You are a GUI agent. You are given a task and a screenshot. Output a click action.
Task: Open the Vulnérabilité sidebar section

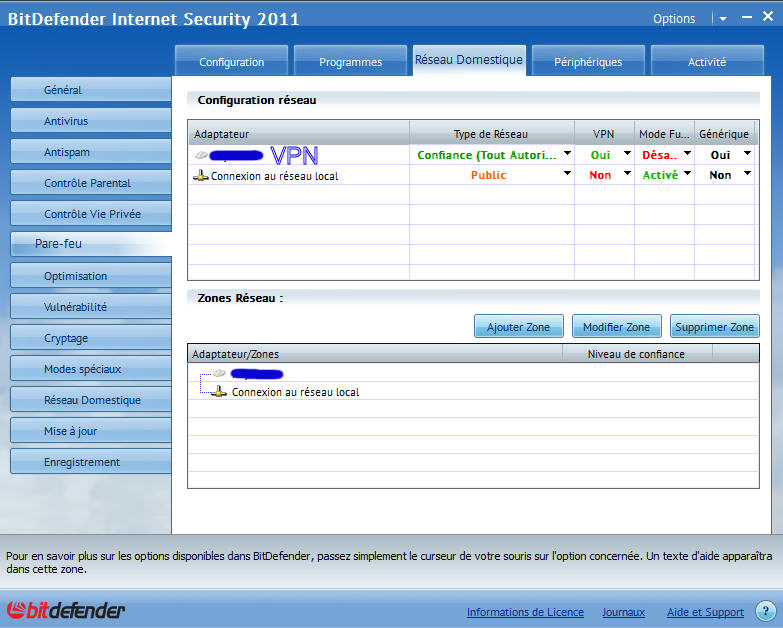[x=91, y=307]
